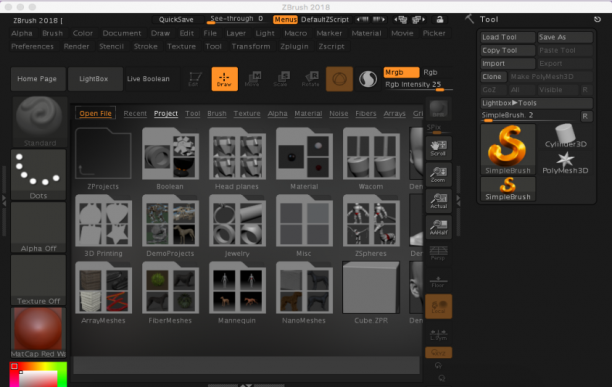Choose the Move transform icon

click(x=253, y=79)
